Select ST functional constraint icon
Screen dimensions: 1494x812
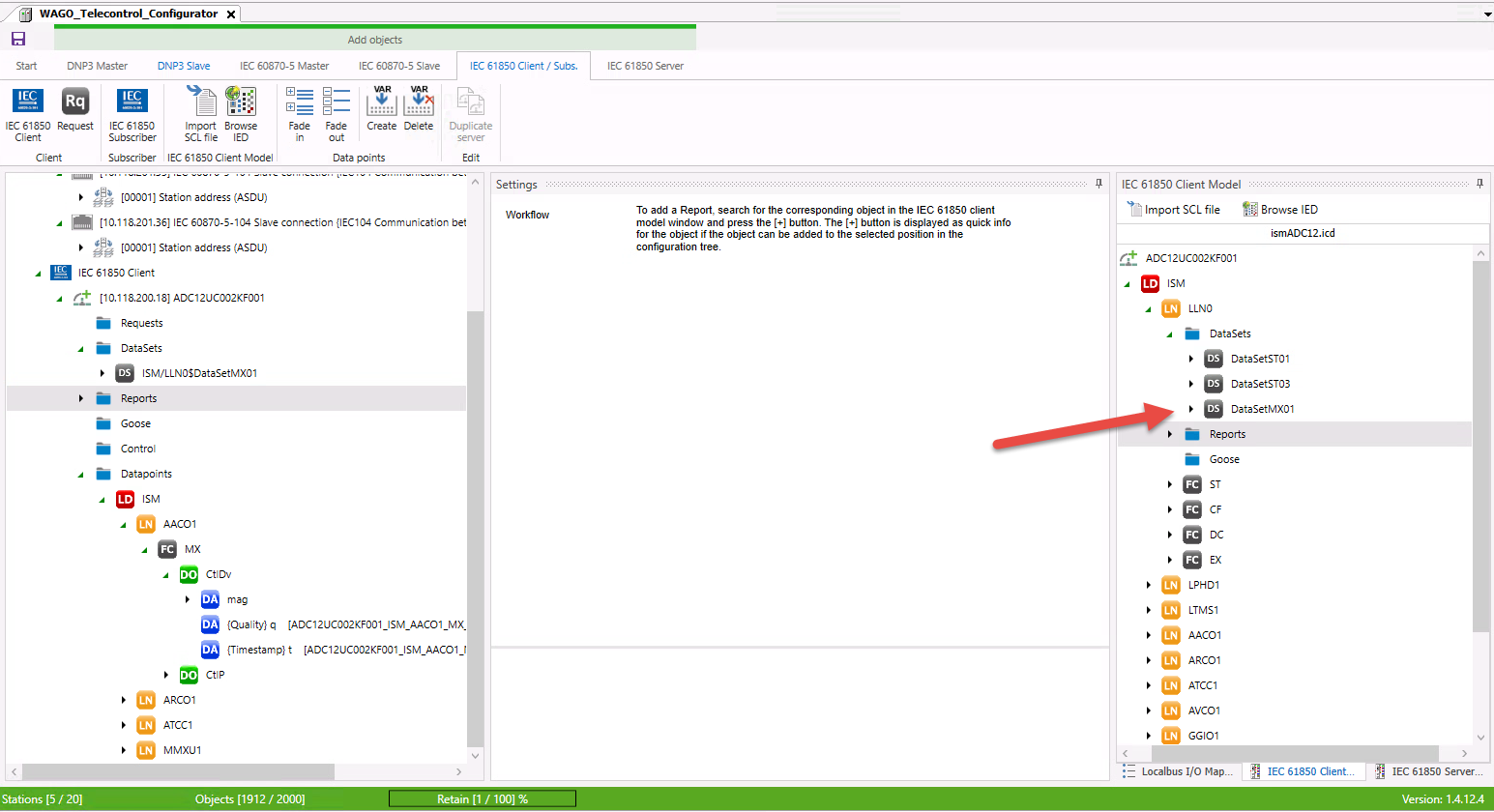tap(1192, 484)
